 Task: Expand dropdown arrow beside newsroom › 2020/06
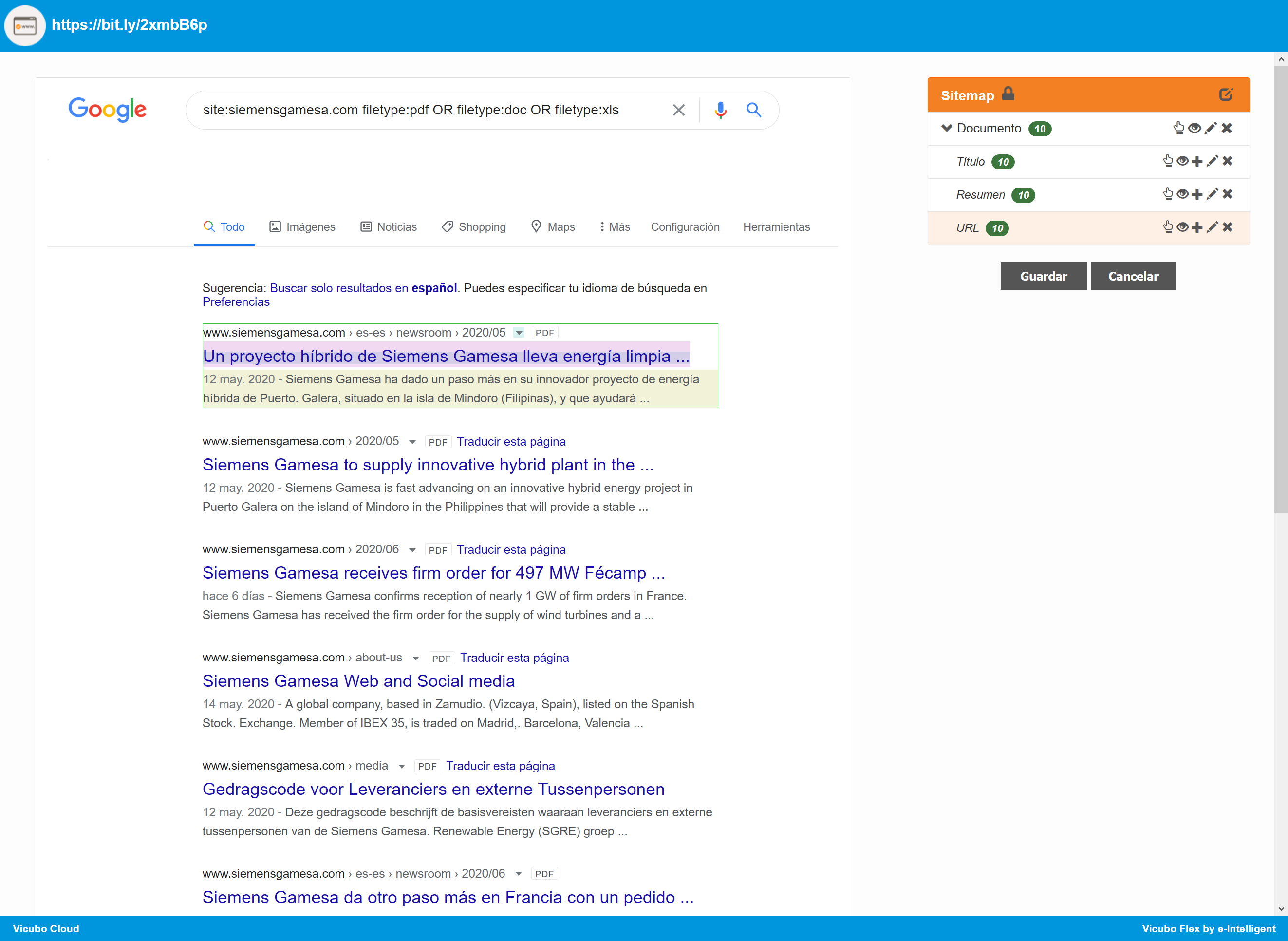pos(518,874)
